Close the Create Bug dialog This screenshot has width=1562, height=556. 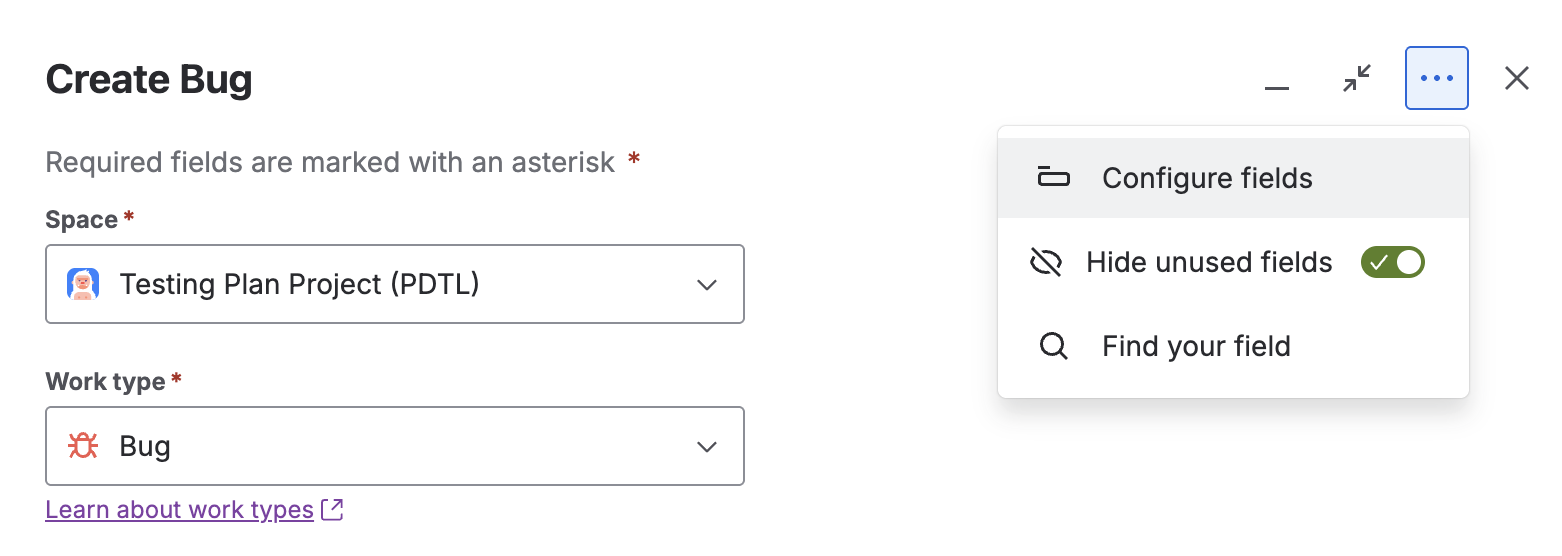tap(1517, 78)
